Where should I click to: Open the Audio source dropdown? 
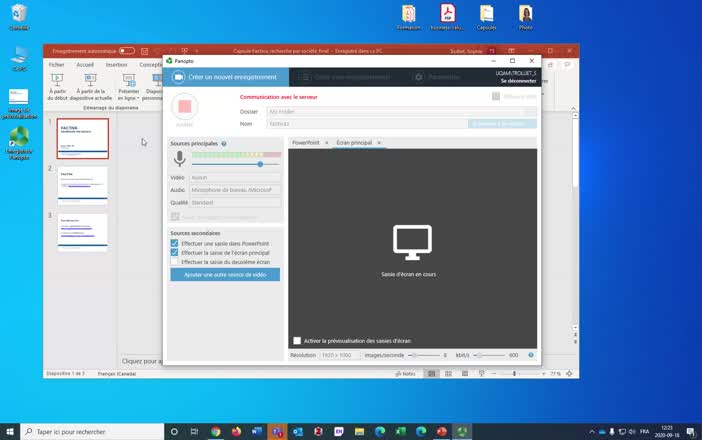pyautogui.click(x=235, y=190)
